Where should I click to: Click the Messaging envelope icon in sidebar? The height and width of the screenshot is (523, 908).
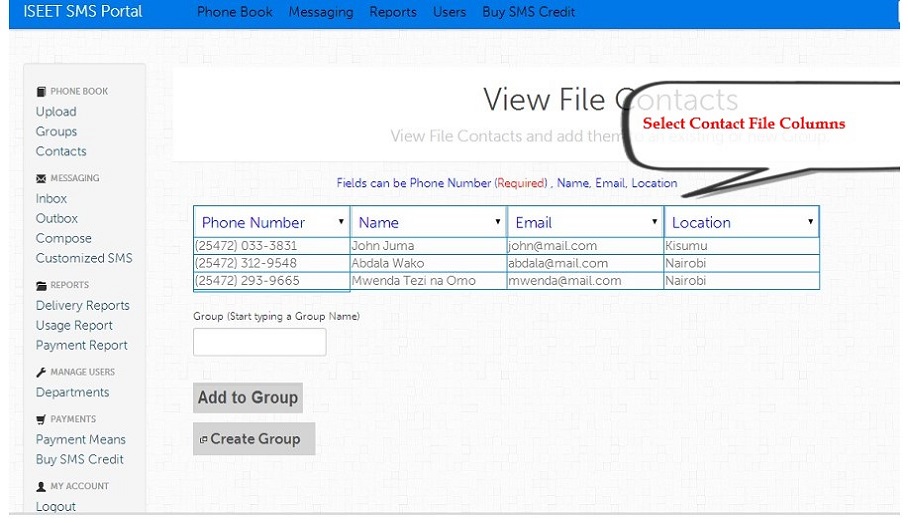tap(41, 179)
